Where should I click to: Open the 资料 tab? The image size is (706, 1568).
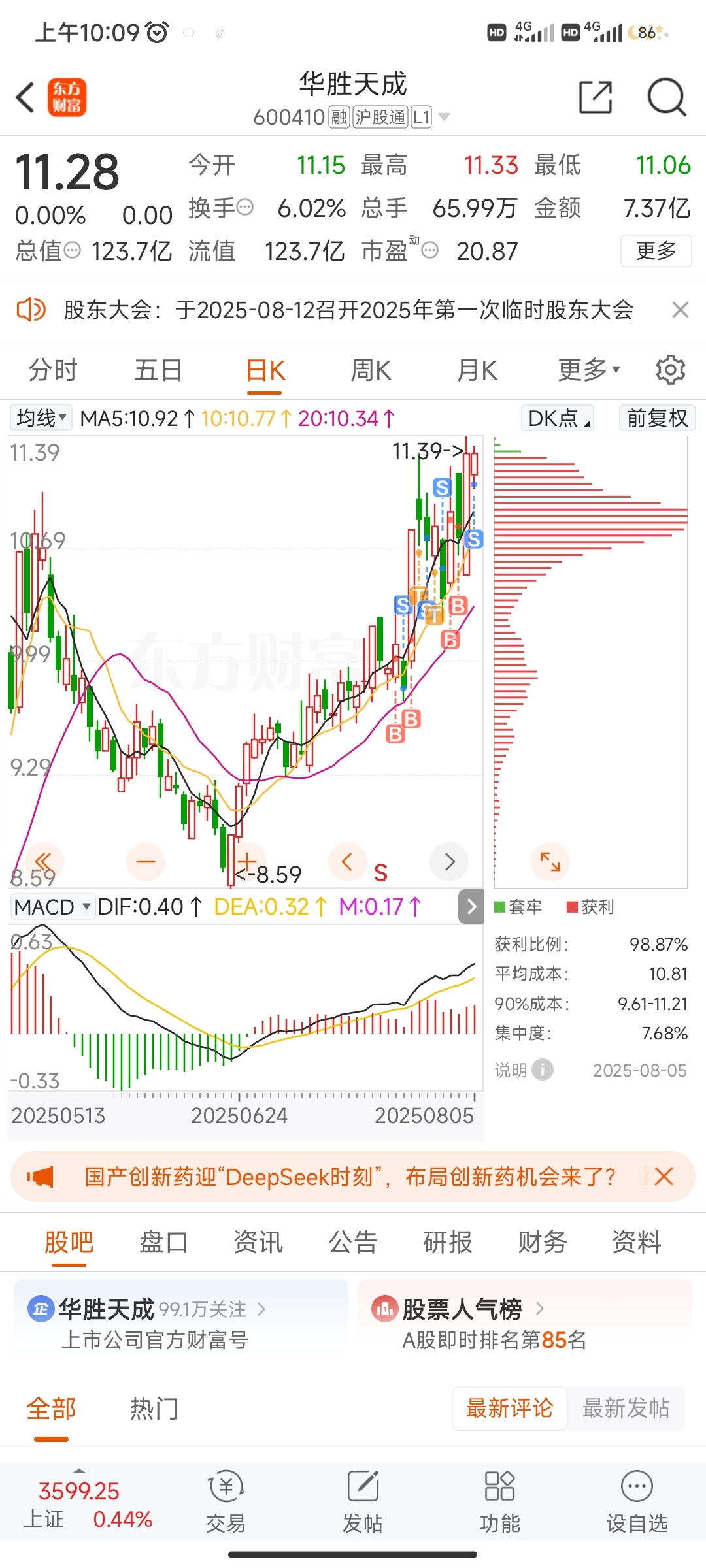(637, 1242)
